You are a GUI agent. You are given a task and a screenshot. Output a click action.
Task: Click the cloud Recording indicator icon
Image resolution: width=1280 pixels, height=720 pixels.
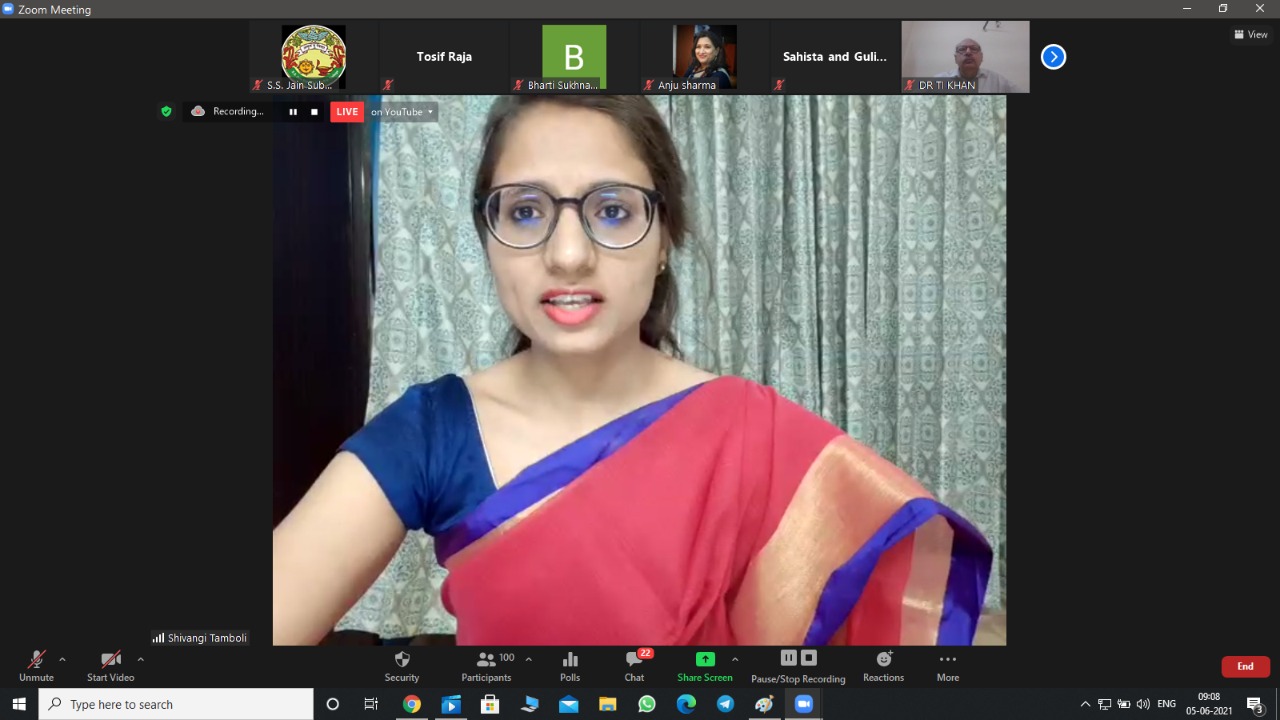pos(198,111)
